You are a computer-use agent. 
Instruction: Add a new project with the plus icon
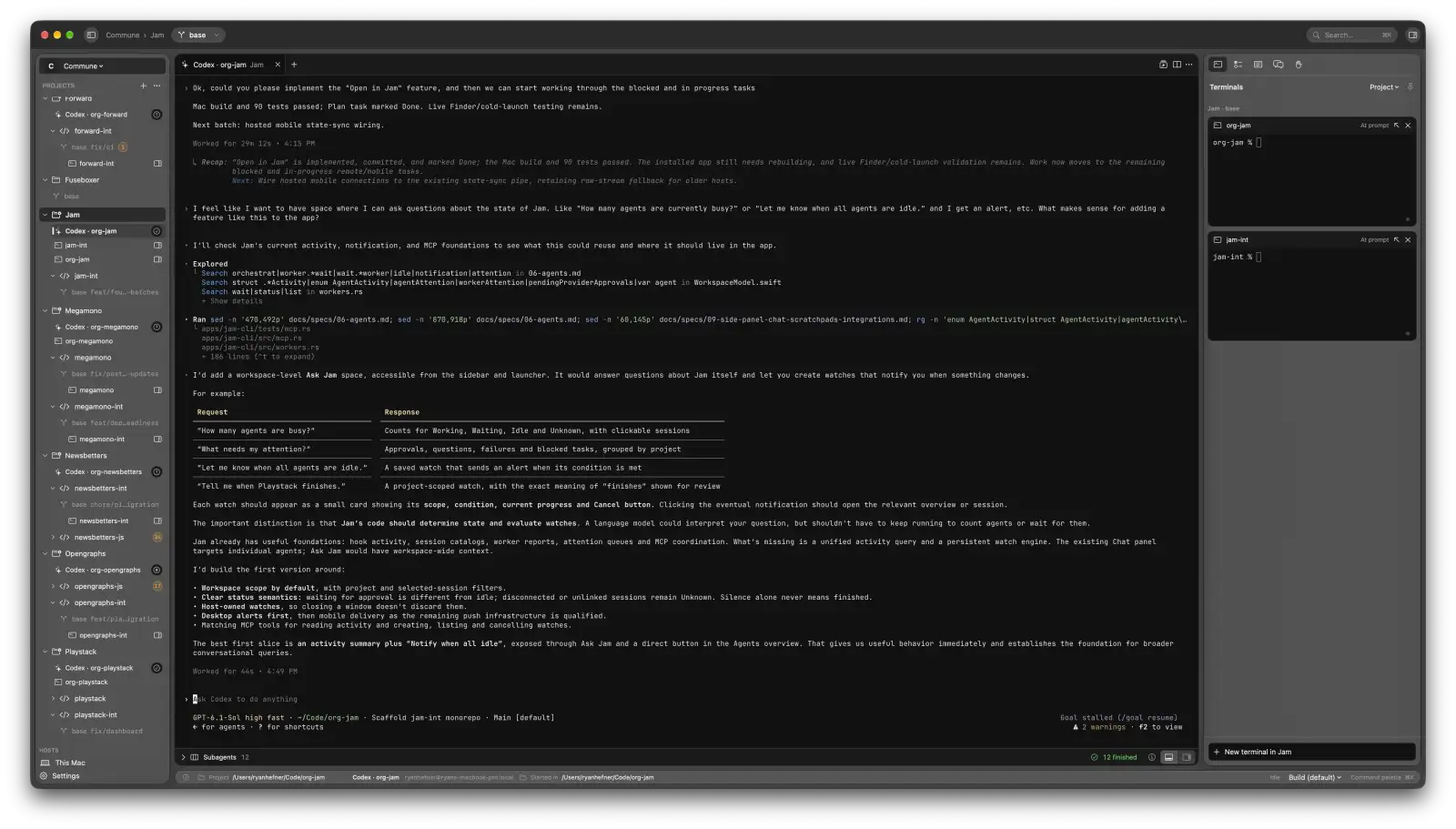tap(143, 86)
